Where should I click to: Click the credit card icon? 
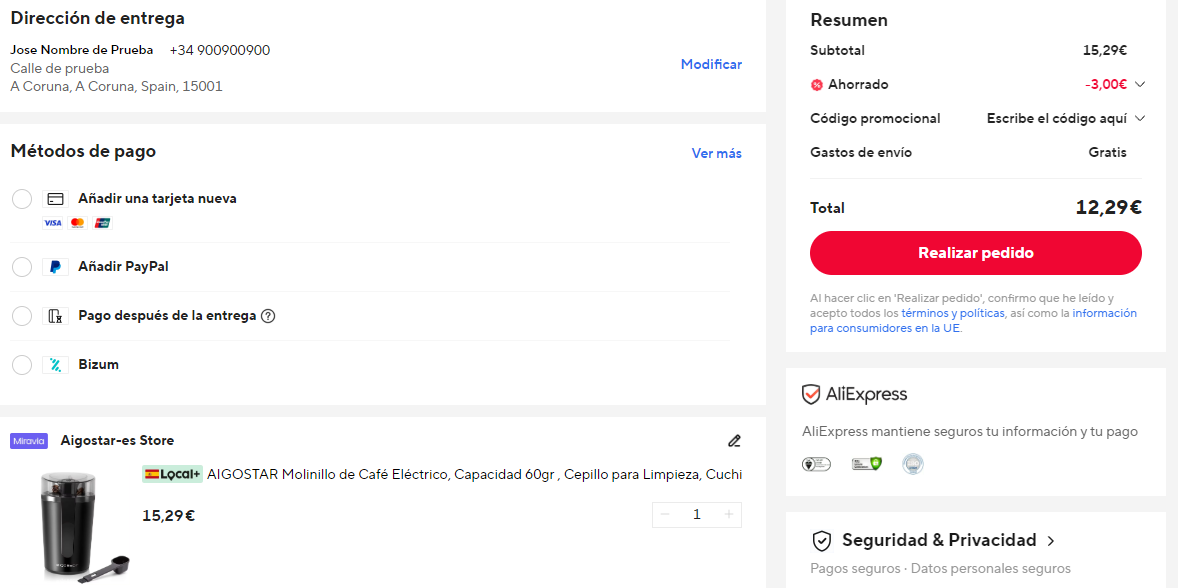(55, 199)
